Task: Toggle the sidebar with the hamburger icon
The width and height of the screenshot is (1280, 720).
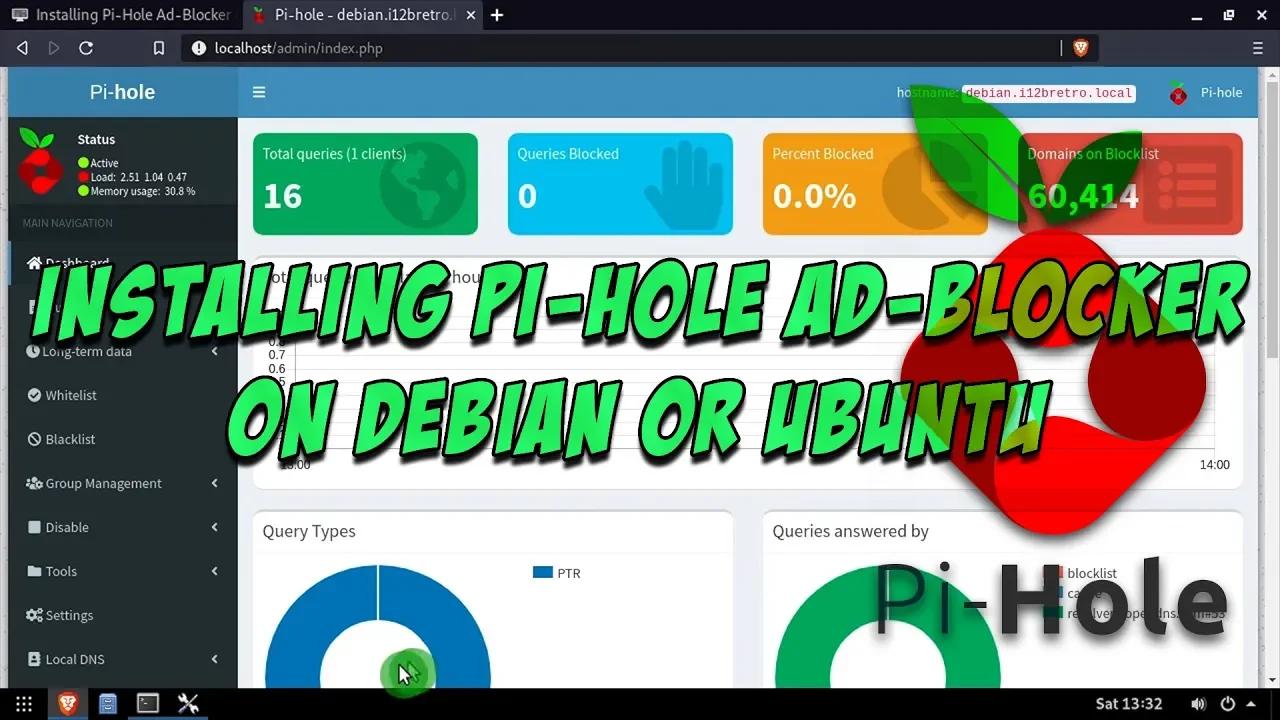Action: coord(259,92)
